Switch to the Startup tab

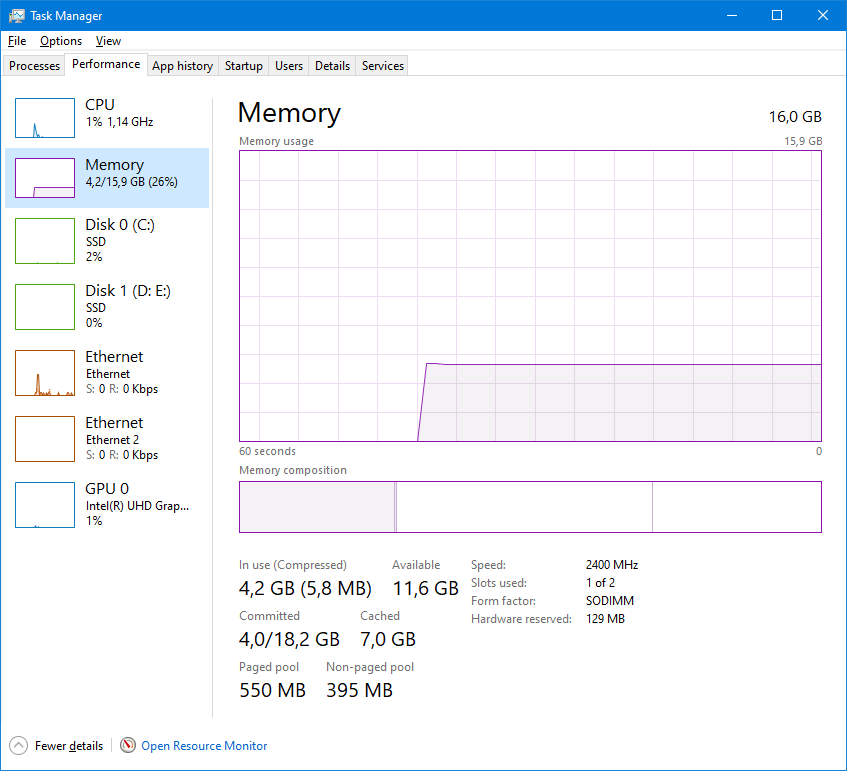point(243,65)
